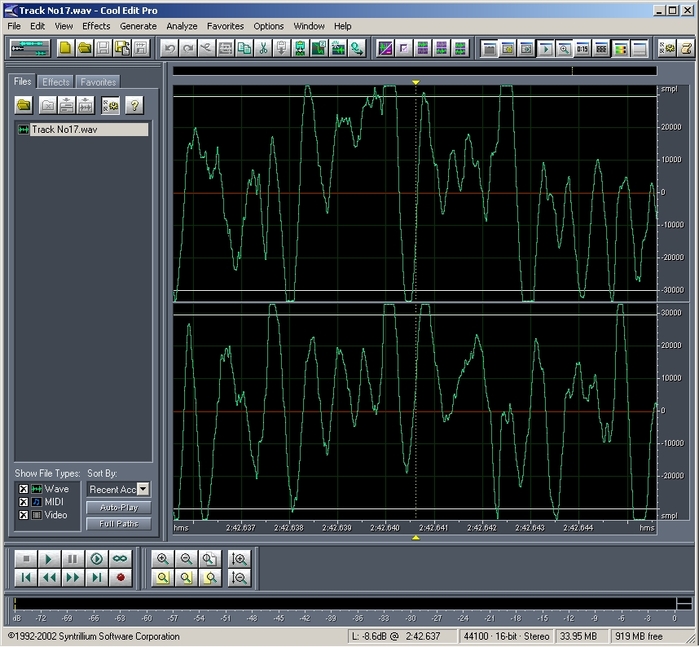Enable looped playback with infinity button
The height and width of the screenshot is (647, 699).
(120, 559)
